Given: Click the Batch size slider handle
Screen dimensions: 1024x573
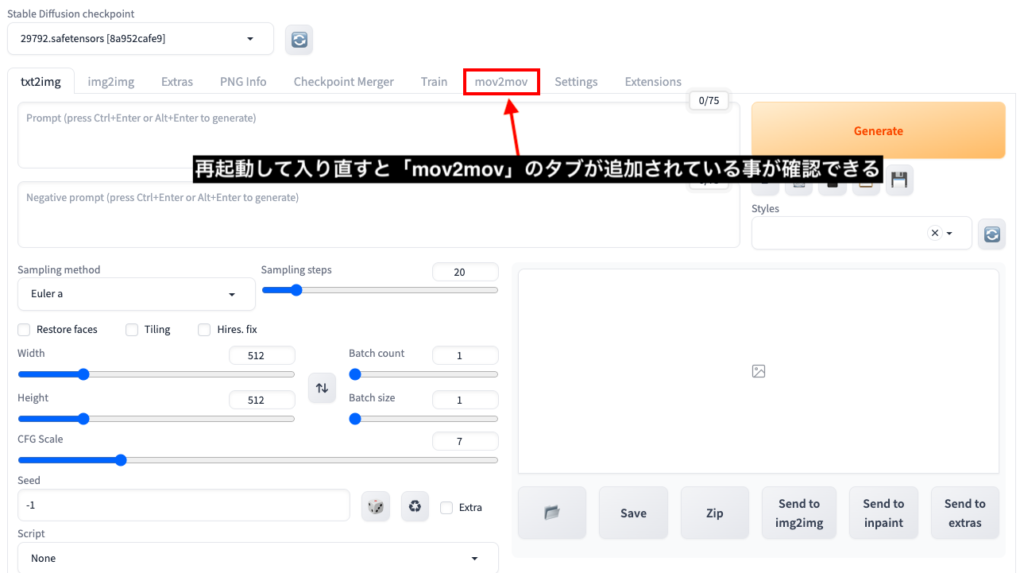Looking at the screenshot, I should [x=355, y=419].
